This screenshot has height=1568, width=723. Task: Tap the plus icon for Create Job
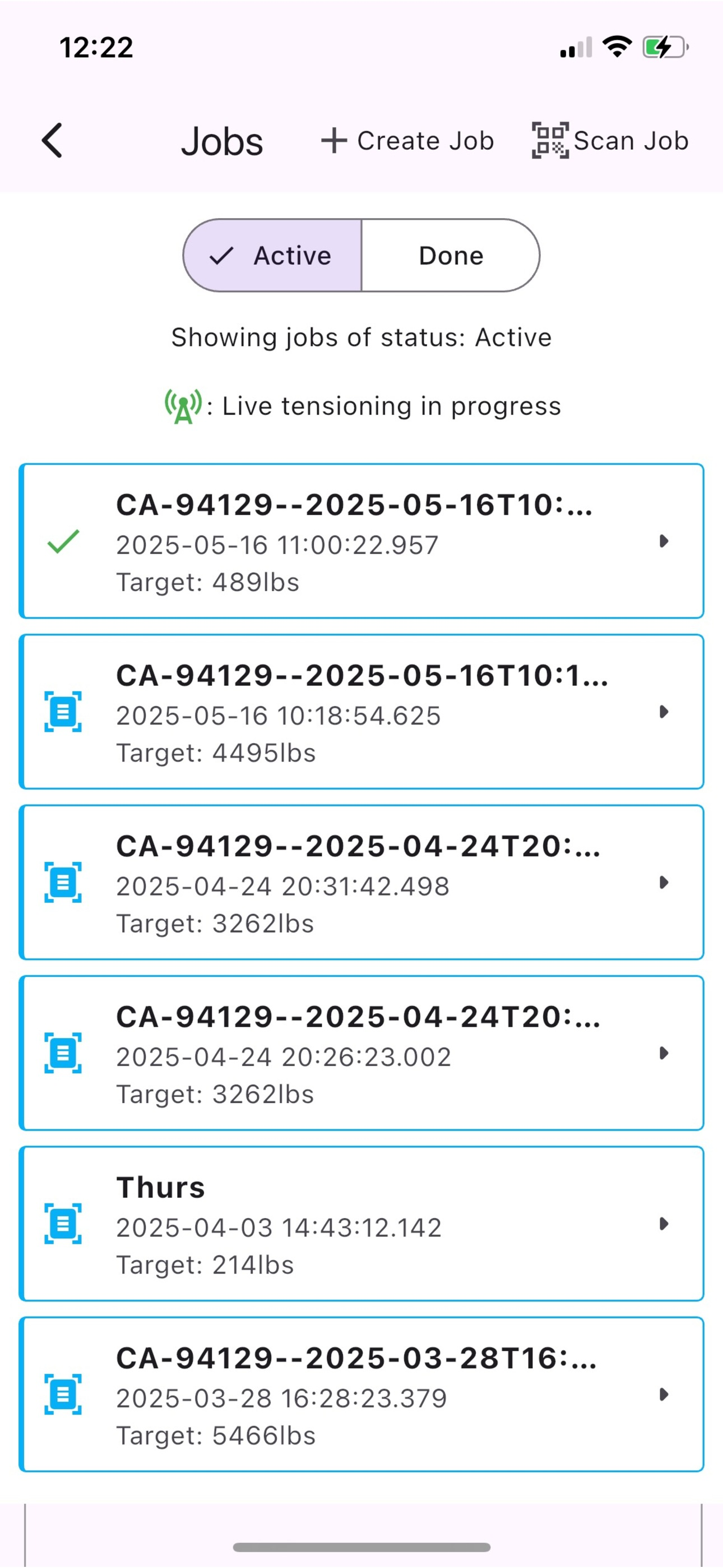point(334,141)
